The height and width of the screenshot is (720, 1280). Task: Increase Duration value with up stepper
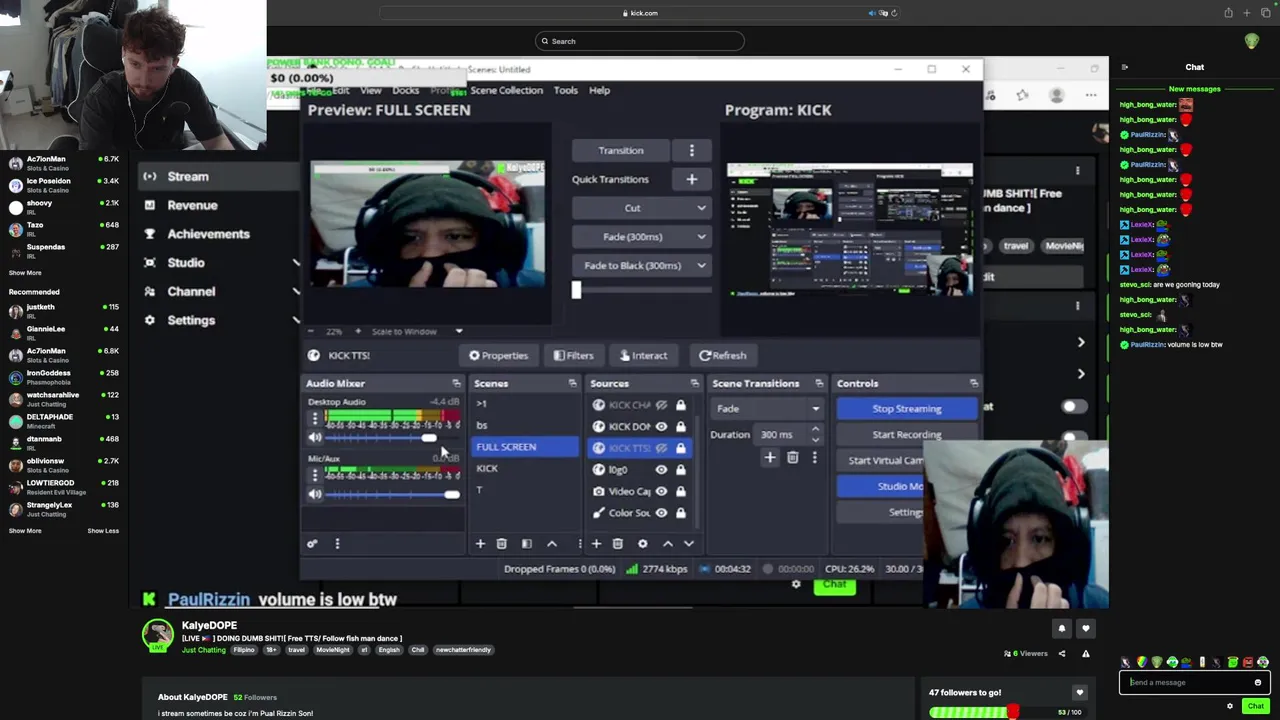click(815, 429)
